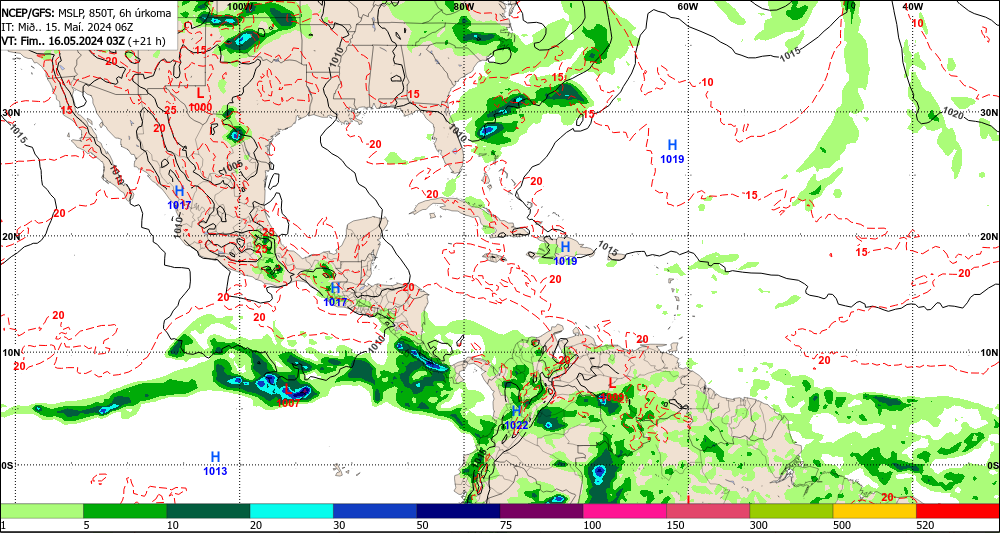1000x533 pixels.
Task: Select the magenta 100–150 legend swatch
Action: click(x=624, y=511)
